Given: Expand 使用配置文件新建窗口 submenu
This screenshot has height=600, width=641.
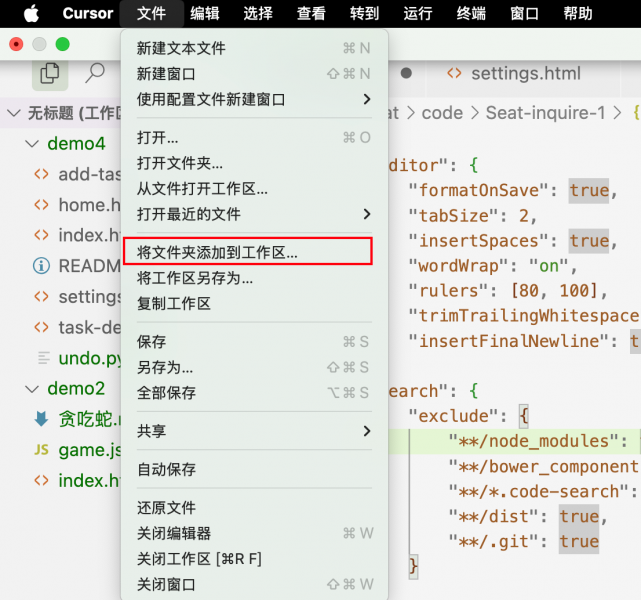Looking at the screenshot, I should tap(254, 99).
